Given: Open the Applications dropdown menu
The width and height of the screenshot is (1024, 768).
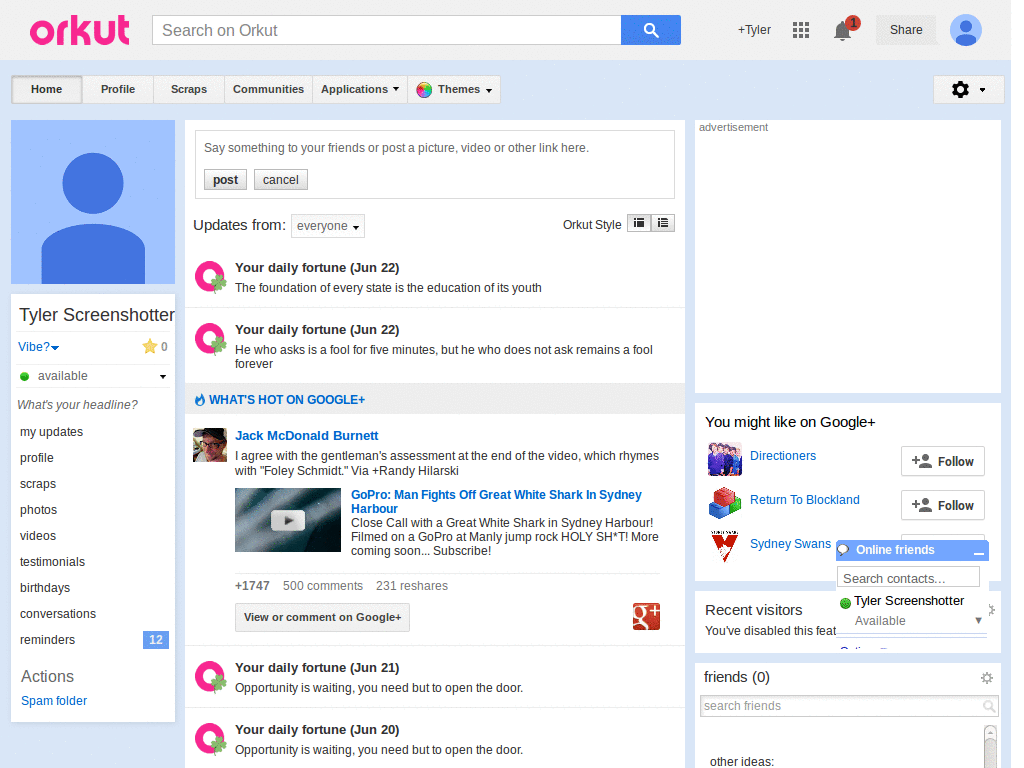Looking at the screenshot, I should tap(360, 89).
